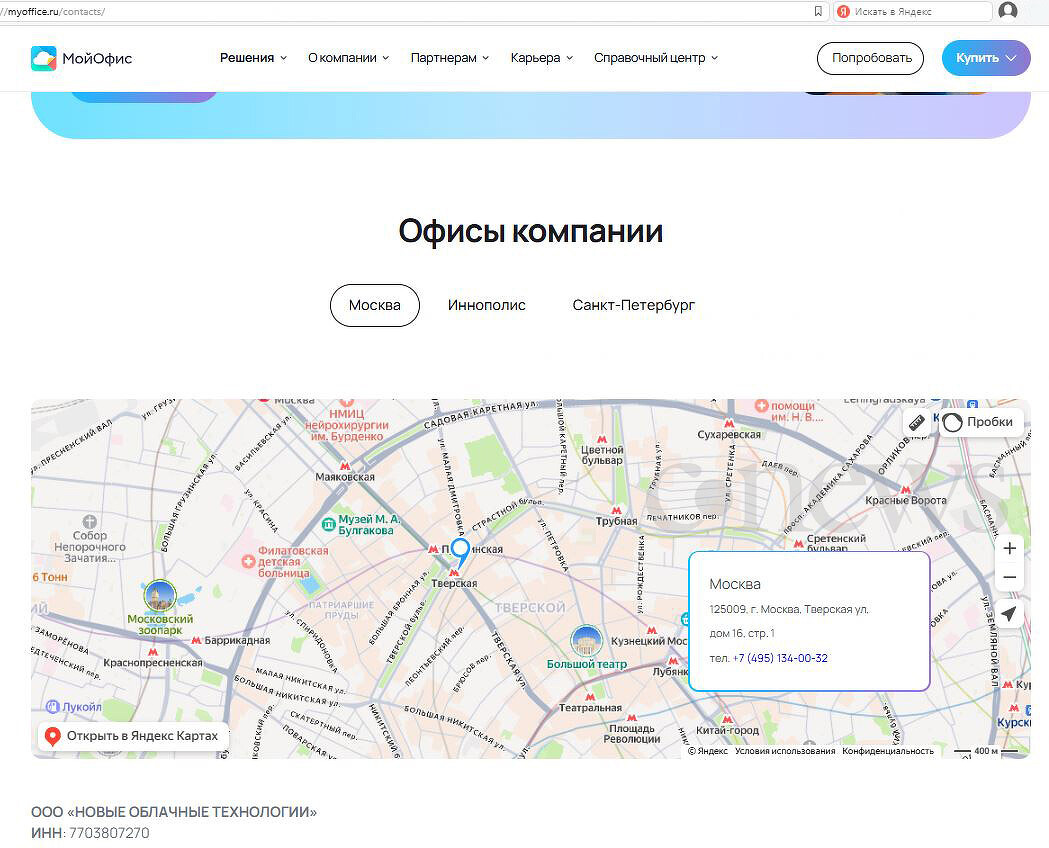1049x848 pixels.
Task: Click the Москва address info card
Action: [x=809, y=621]
